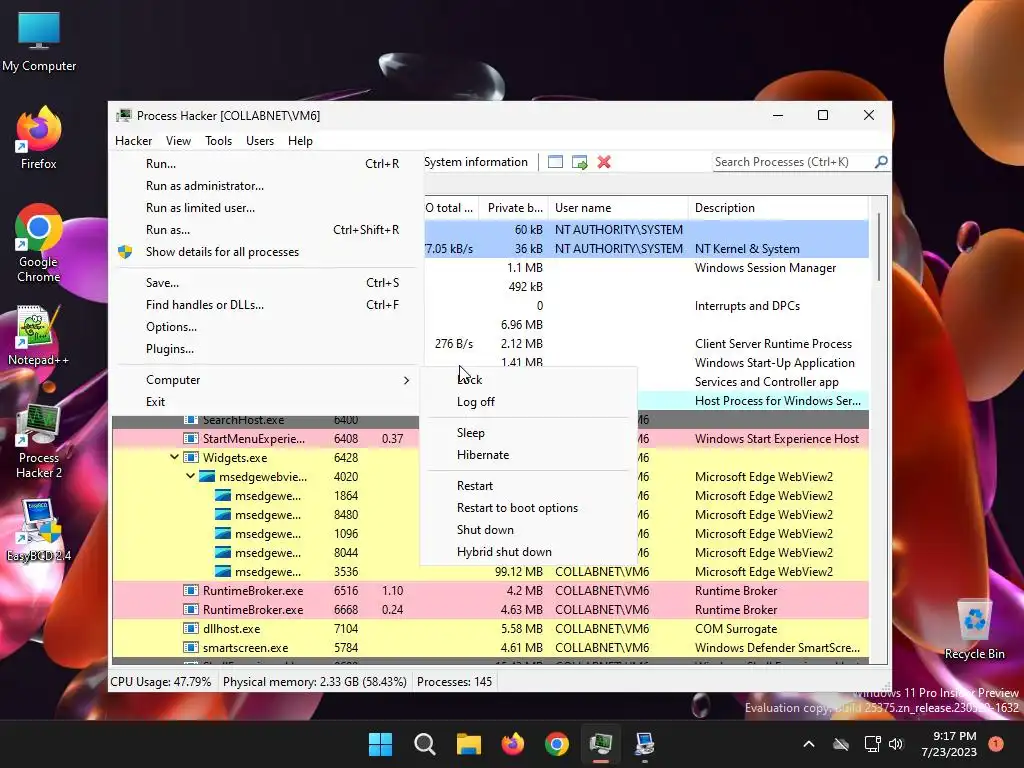This screenshot has height=768, width=1024.
Task: Click the clock showing 9:17 PM
Action: coord(949,744)
